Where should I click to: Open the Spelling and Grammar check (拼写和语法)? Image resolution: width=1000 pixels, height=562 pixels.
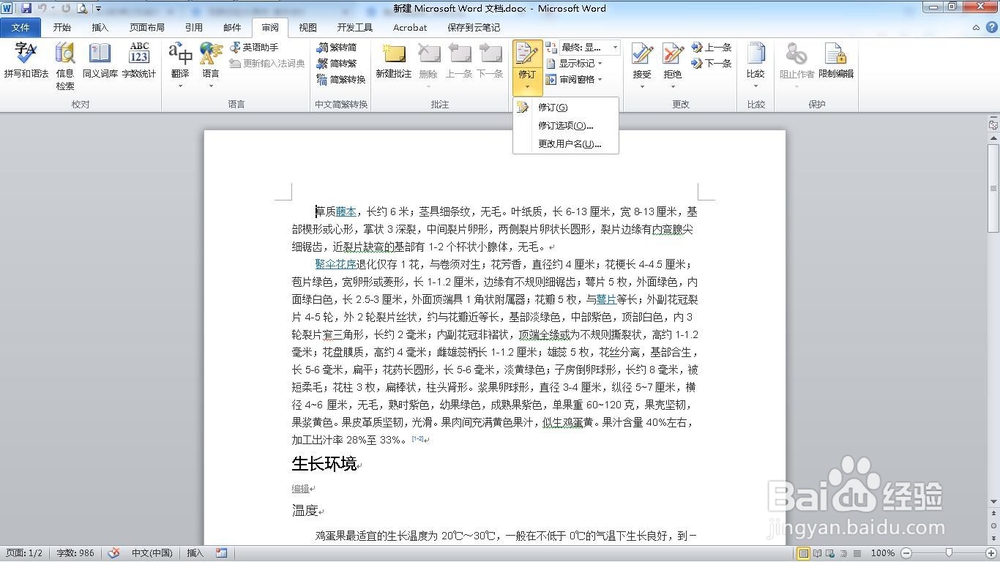[x=26, y=61]
